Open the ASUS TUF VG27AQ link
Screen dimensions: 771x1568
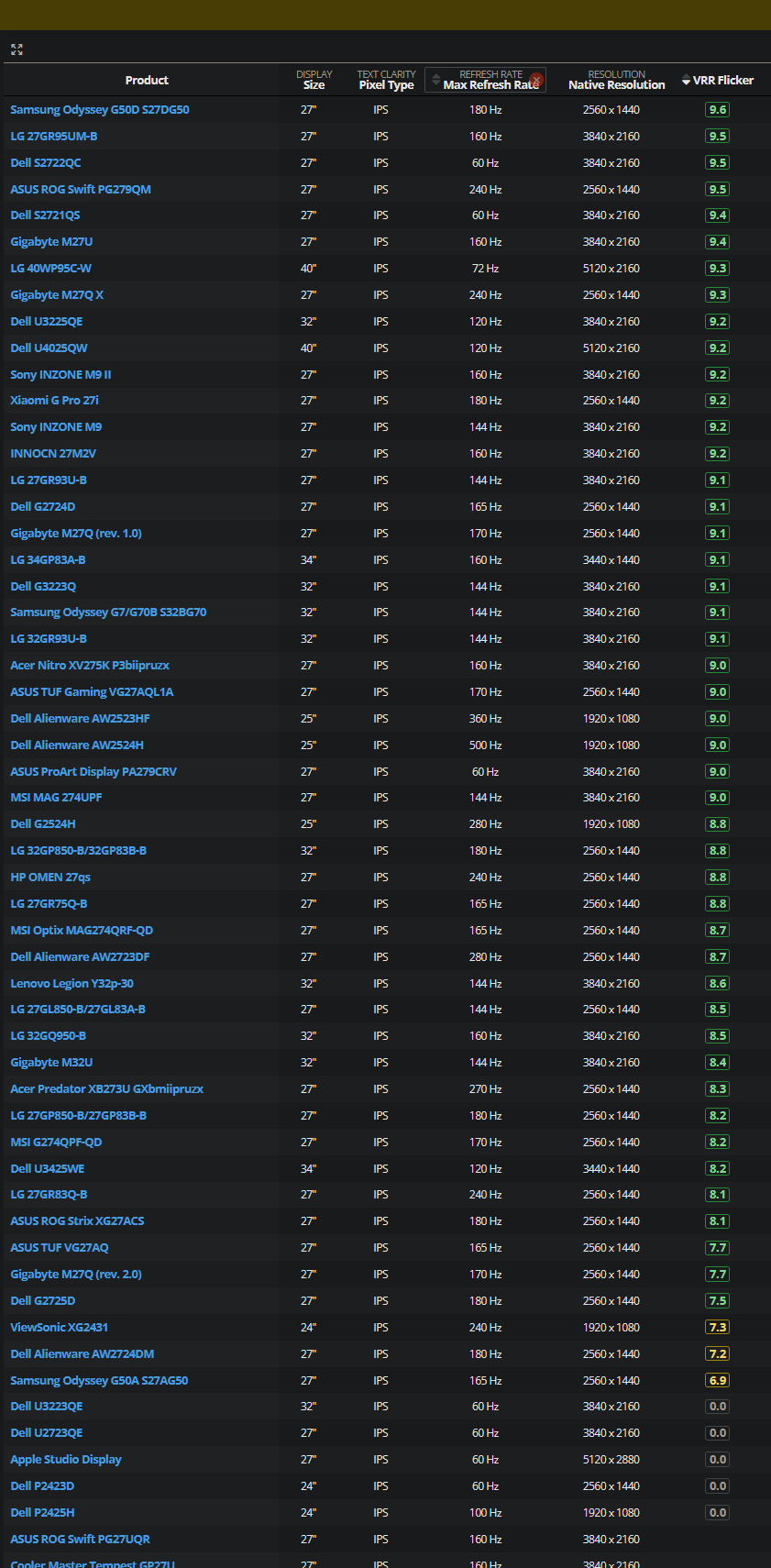(x=60, y=1247)
